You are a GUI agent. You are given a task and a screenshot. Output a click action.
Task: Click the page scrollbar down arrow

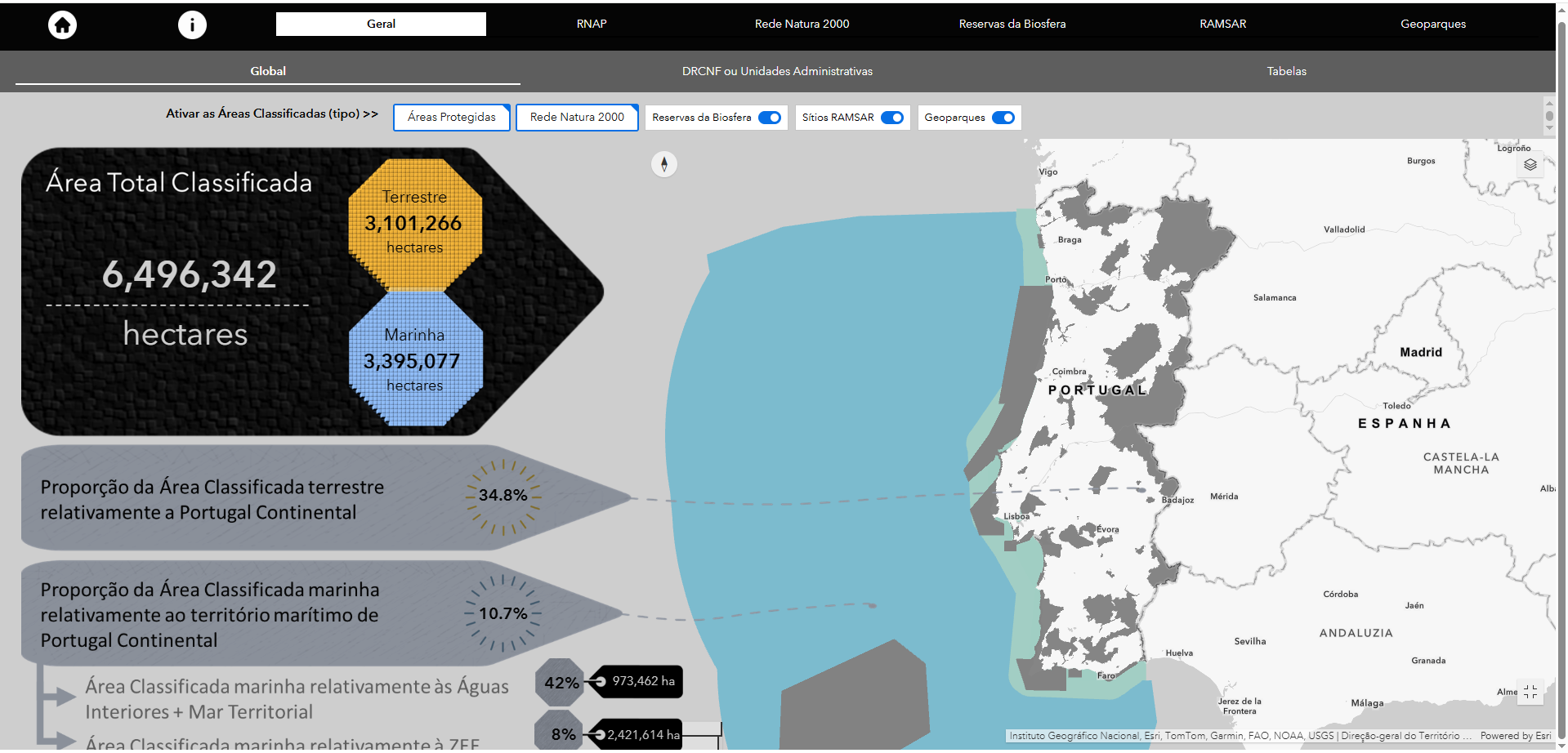(x=1561, y=746)
